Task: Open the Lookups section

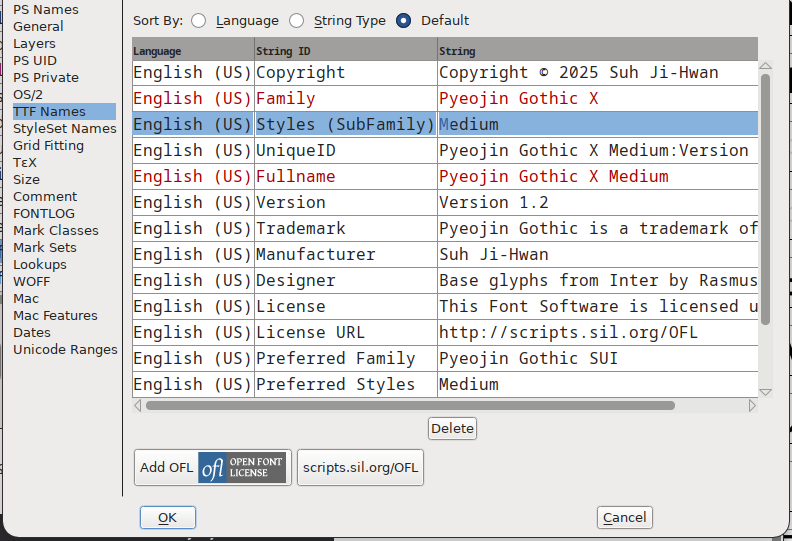Action: (40, 265)
